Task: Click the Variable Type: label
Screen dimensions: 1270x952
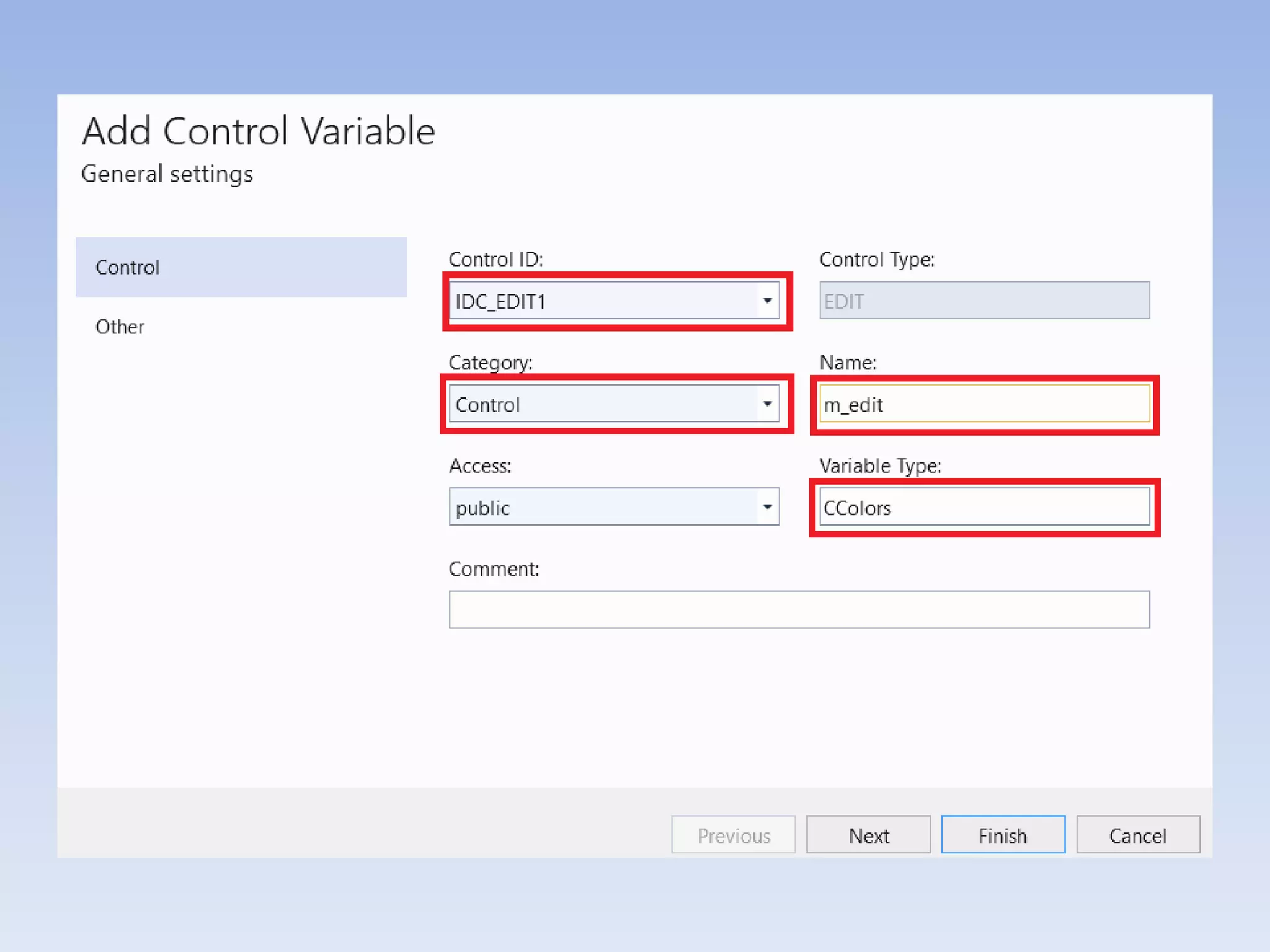Action: point(880,466)
